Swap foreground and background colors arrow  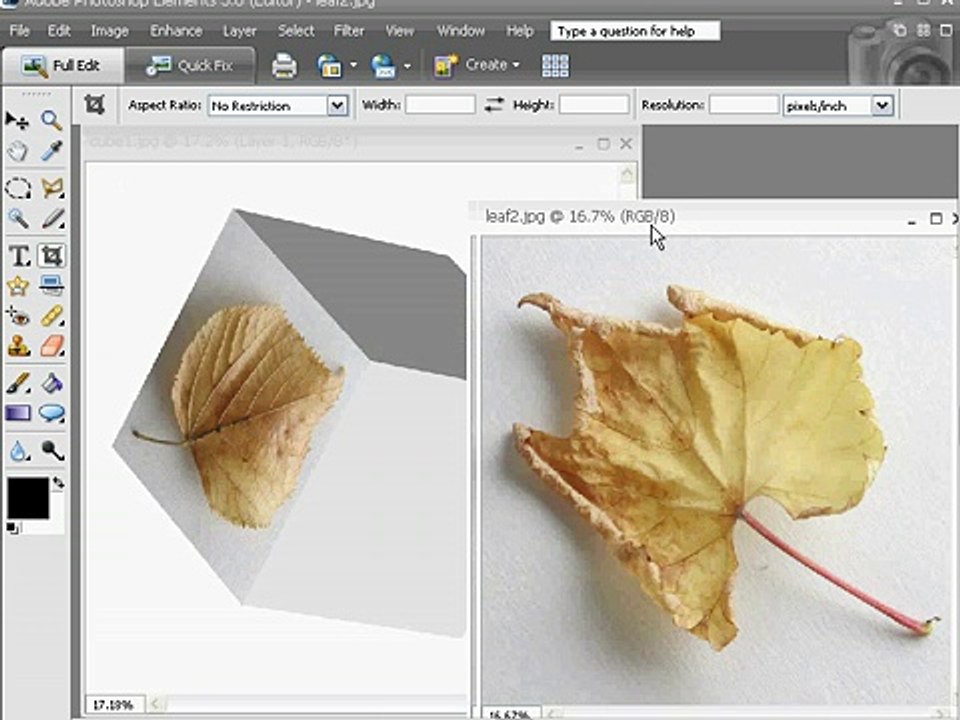tap(58, 483)
